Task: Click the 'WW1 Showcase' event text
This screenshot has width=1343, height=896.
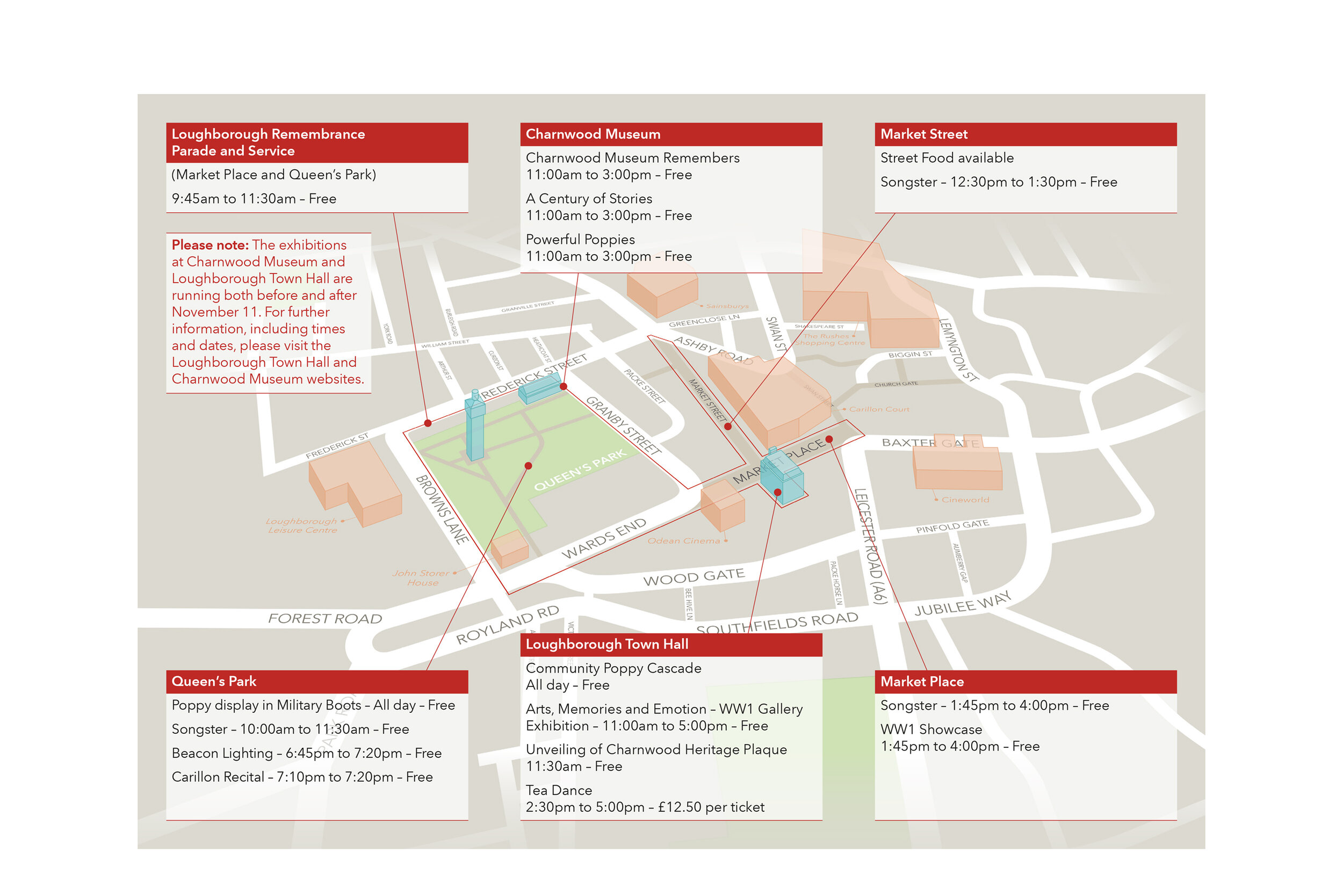Action: [x=931, y=729]
